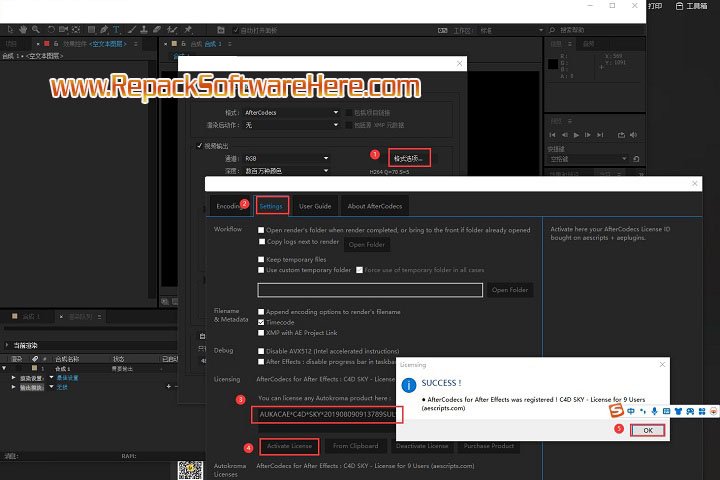The width and height of the screenshot is (720, 480).
Task: Click the search help magnifier icon
Action: 552,30
